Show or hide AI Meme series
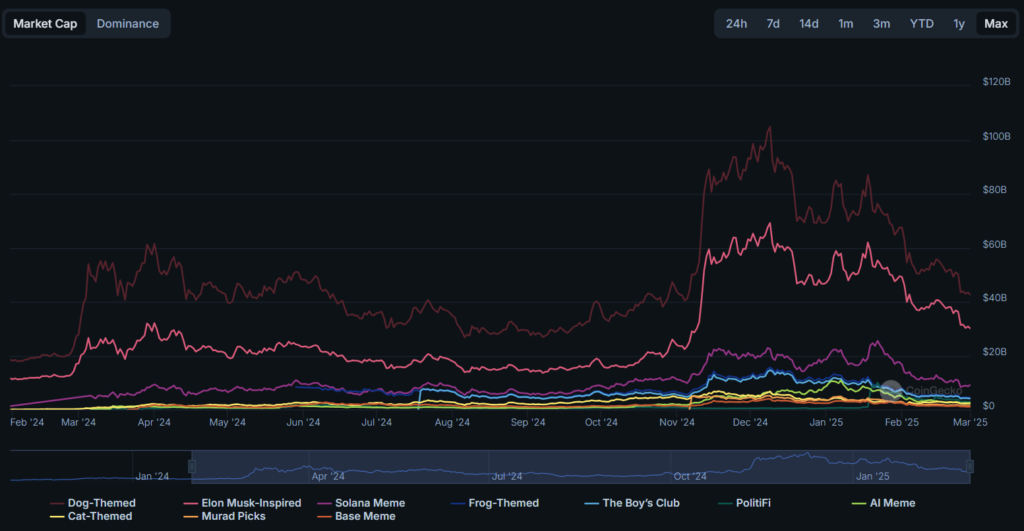The width and height of the screenshot is (1024, 531). (x=885, y=503)
